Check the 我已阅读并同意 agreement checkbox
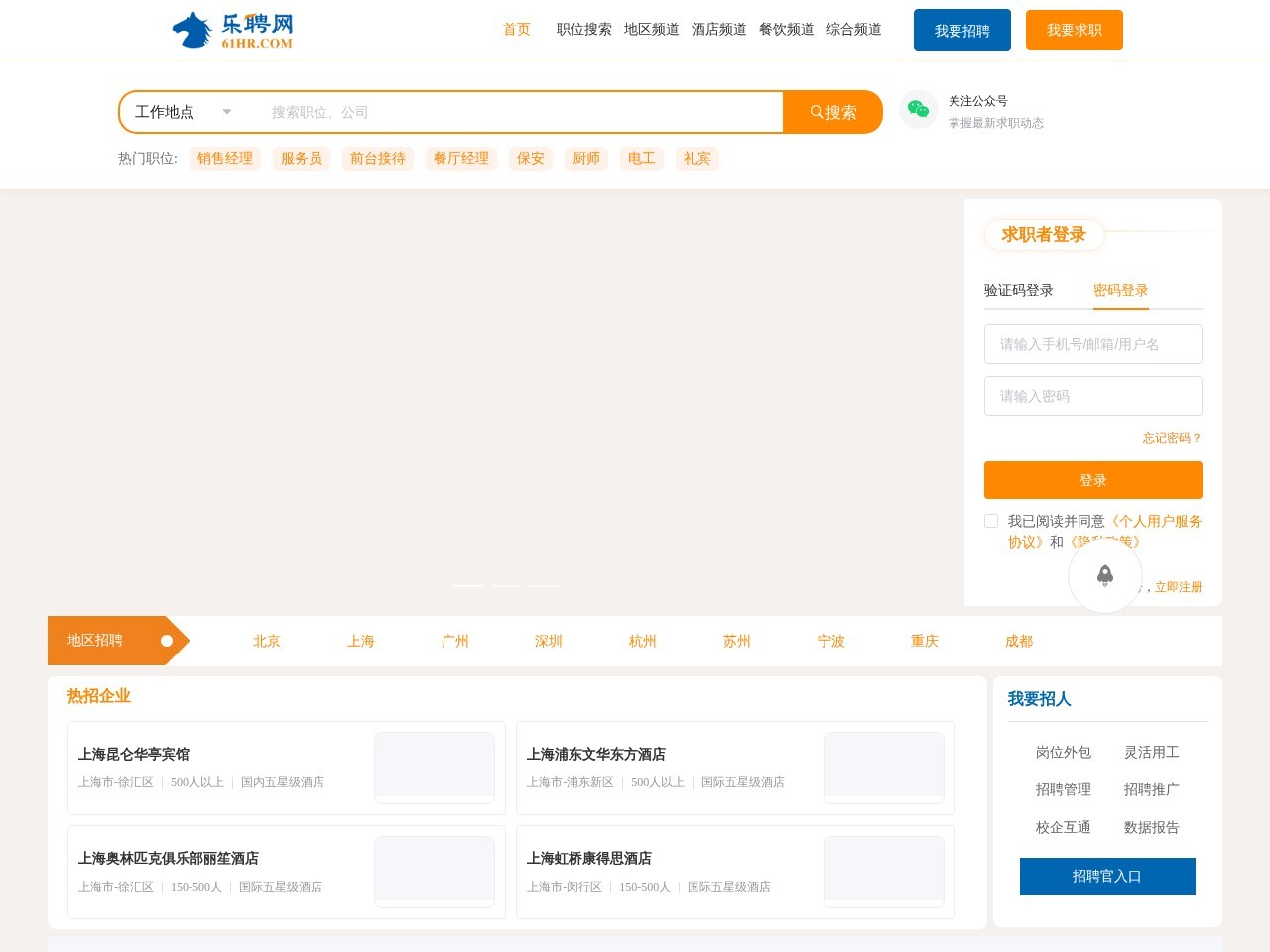The image size is (1270, 952). pyautogui.click(x=991, y=520)
